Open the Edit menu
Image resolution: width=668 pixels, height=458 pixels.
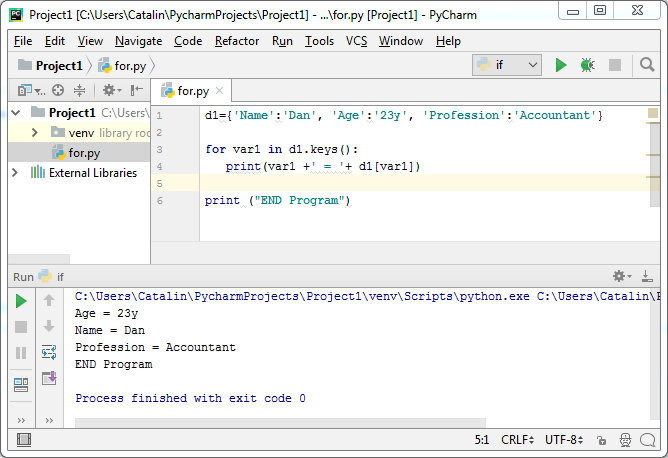click(55, 41)
